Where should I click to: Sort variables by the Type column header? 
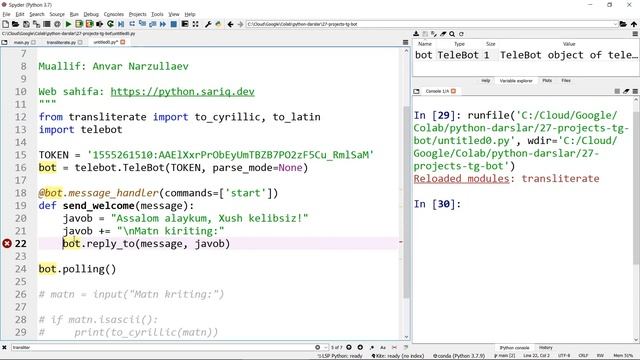click(x=459, y=44)
